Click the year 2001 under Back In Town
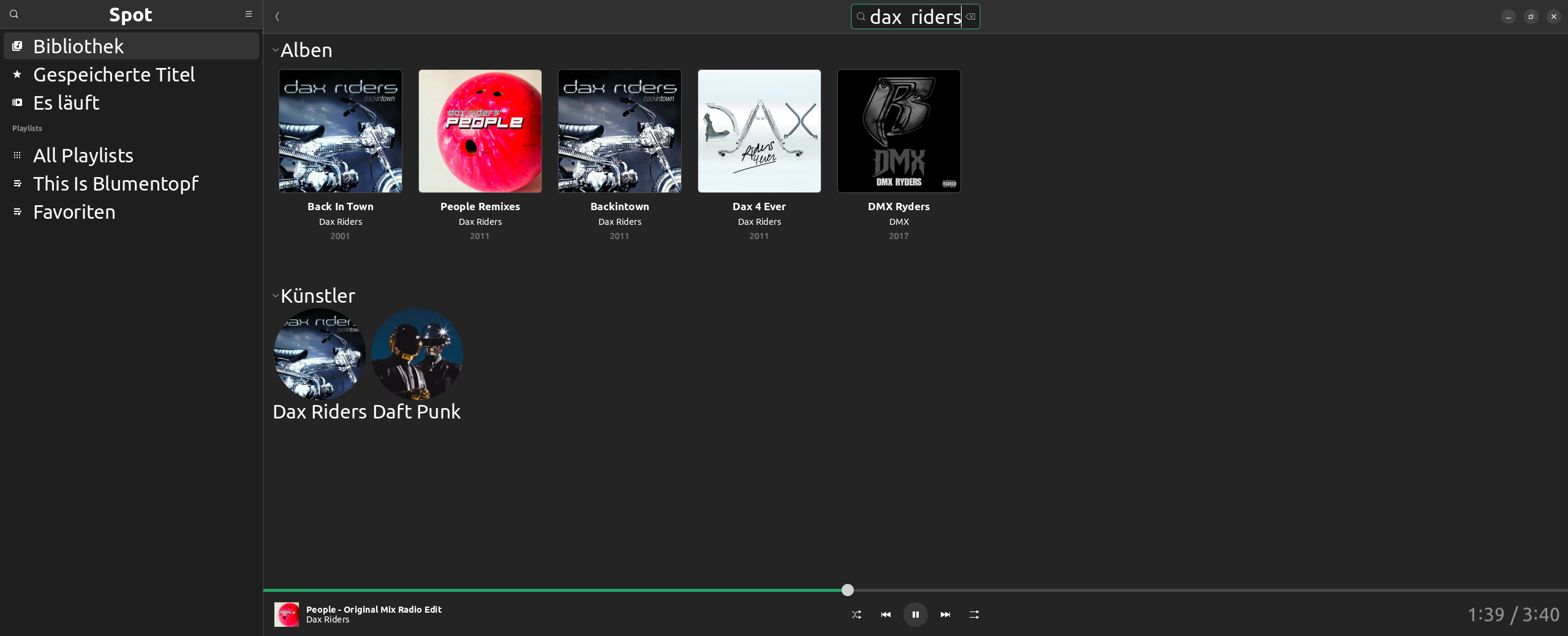 (x=341, y=236)
